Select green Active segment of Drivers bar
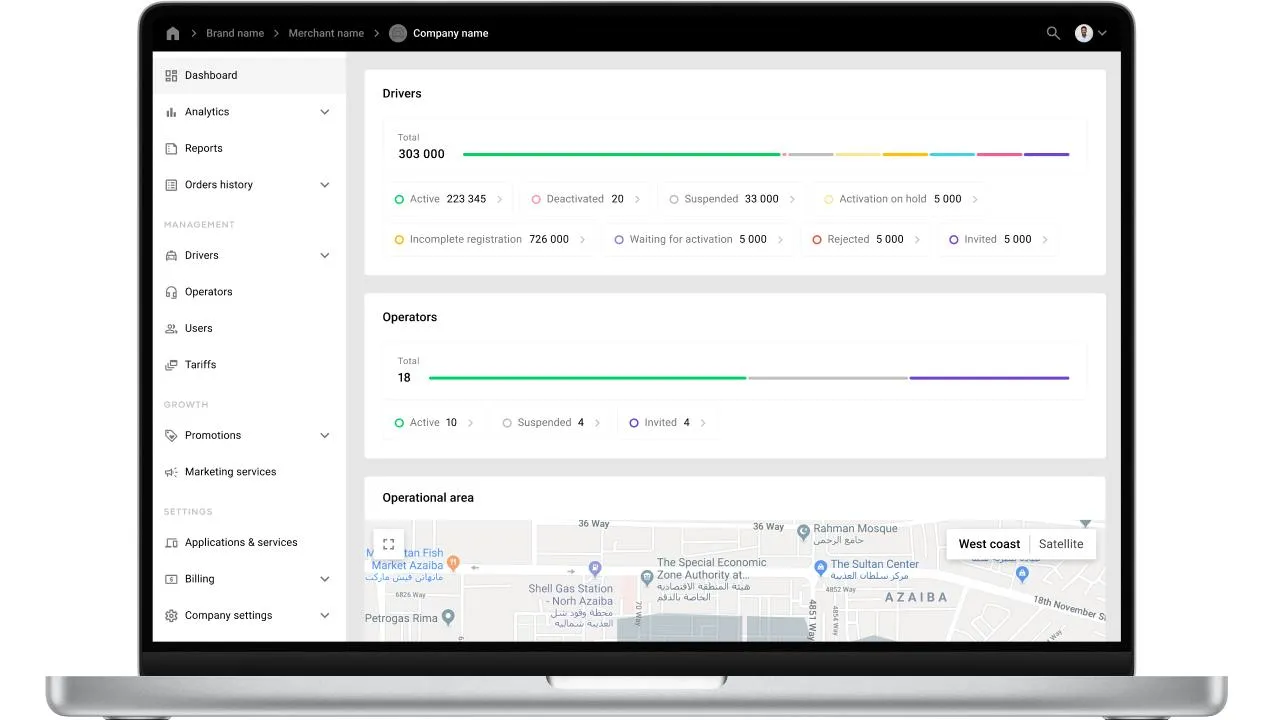The width and height of the screenshot is (1280, 720). tap(621, 154)
